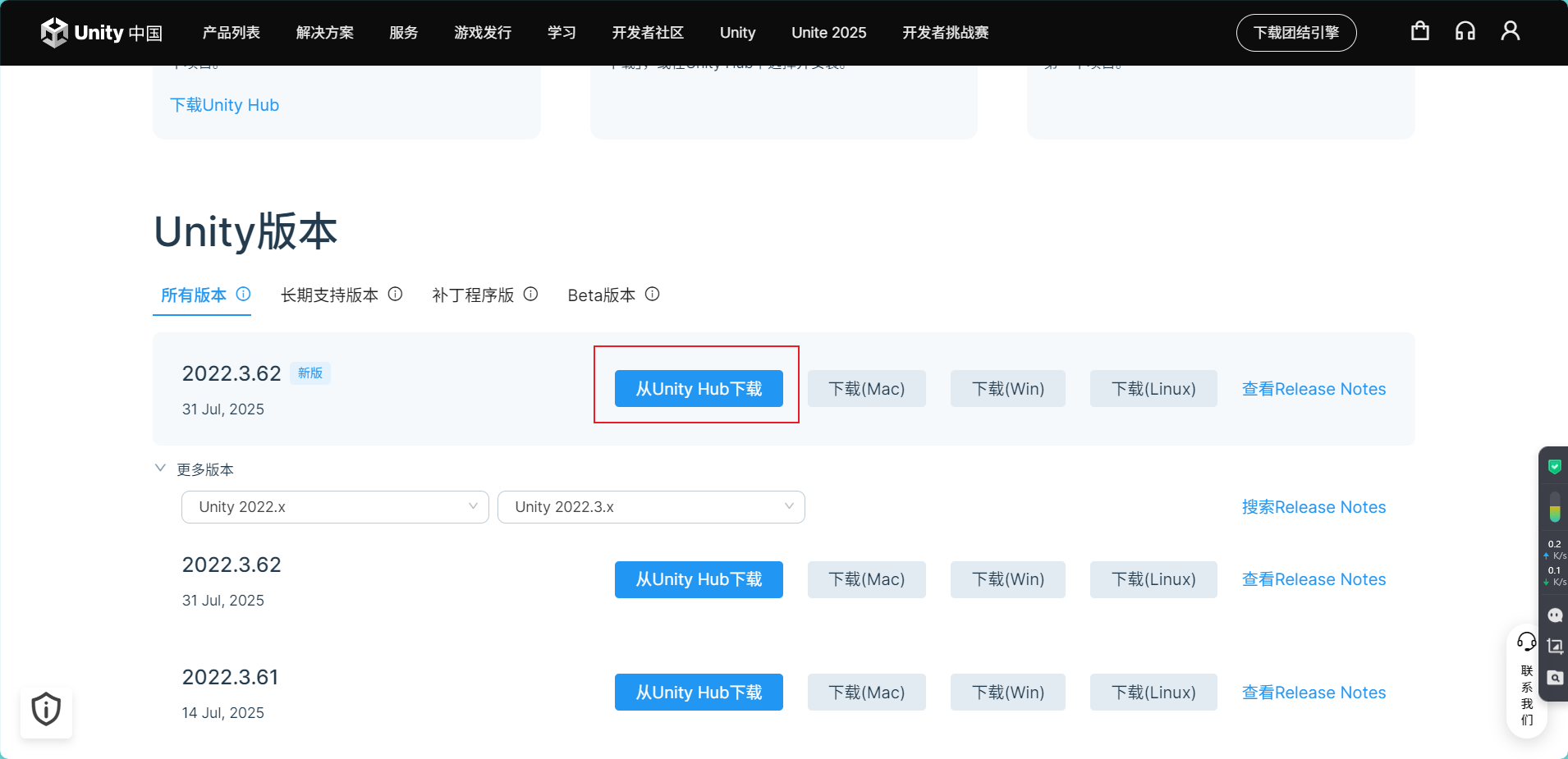Open the Unity 2022.x dropdown
The height and width of the screenshot is (759, 1568).
coord(335,507)
